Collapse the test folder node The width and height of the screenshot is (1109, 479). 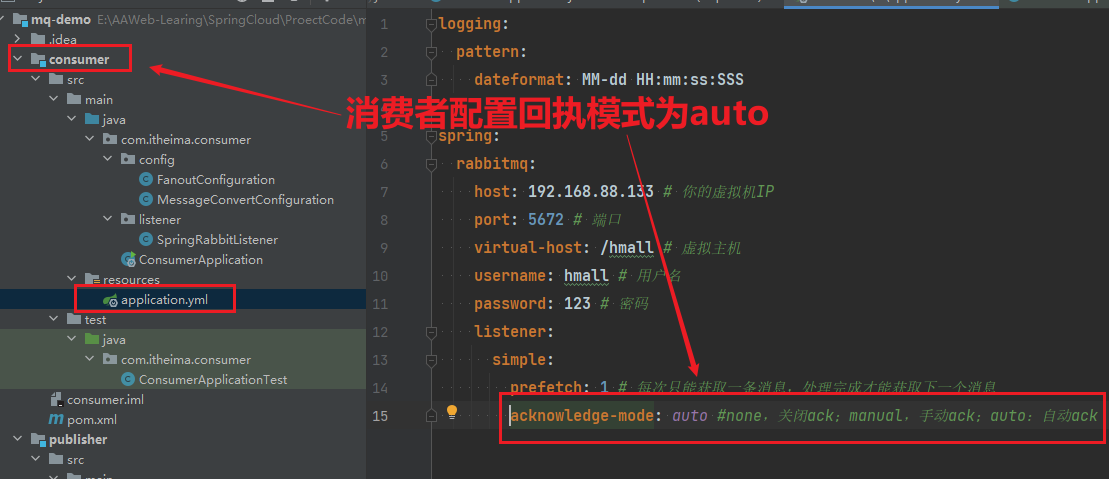pyautogui.click(x=54, y=320)
